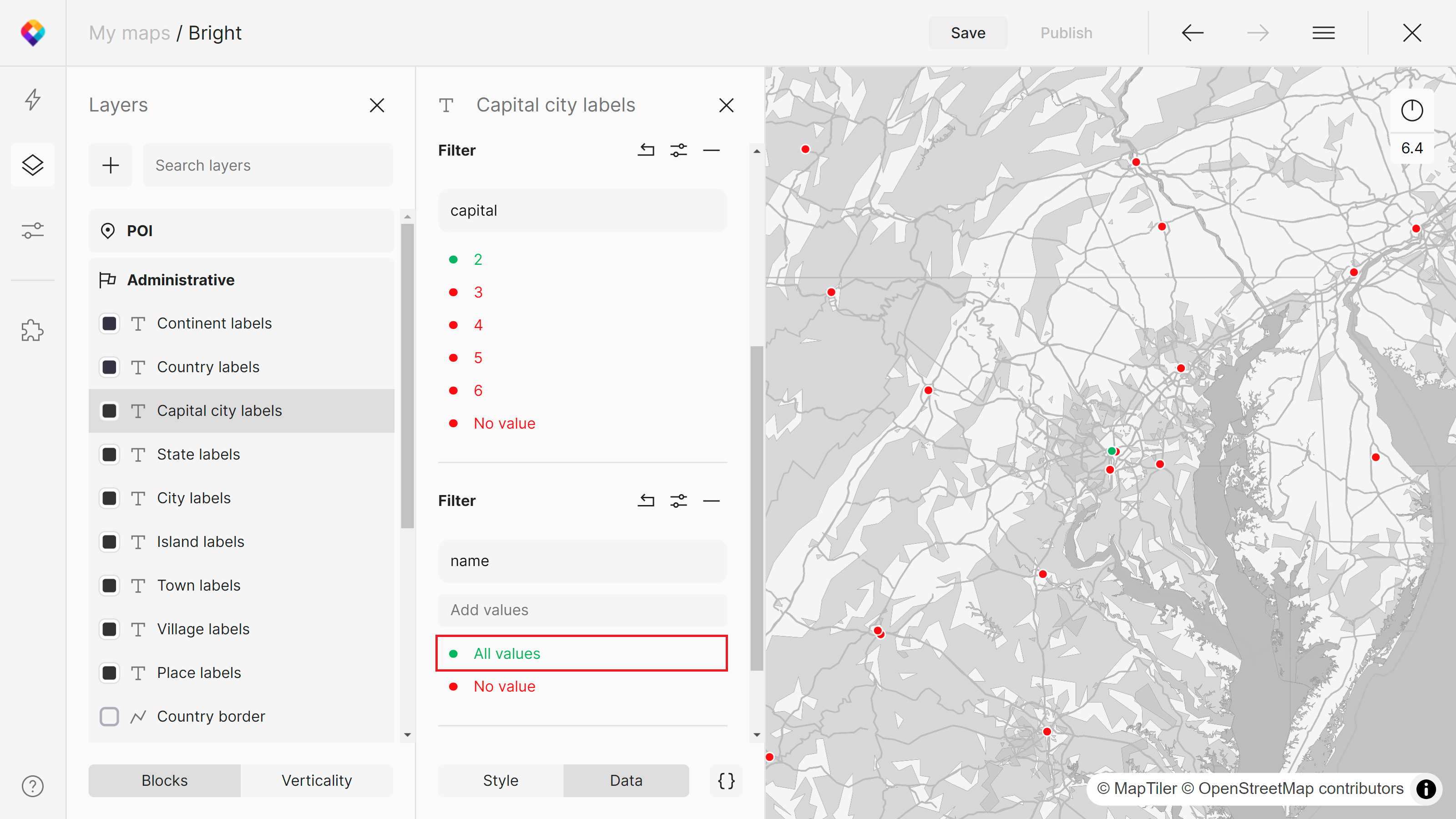Expand the POI layer group
Screen dimensions: 1456x819
click(140, 231)
